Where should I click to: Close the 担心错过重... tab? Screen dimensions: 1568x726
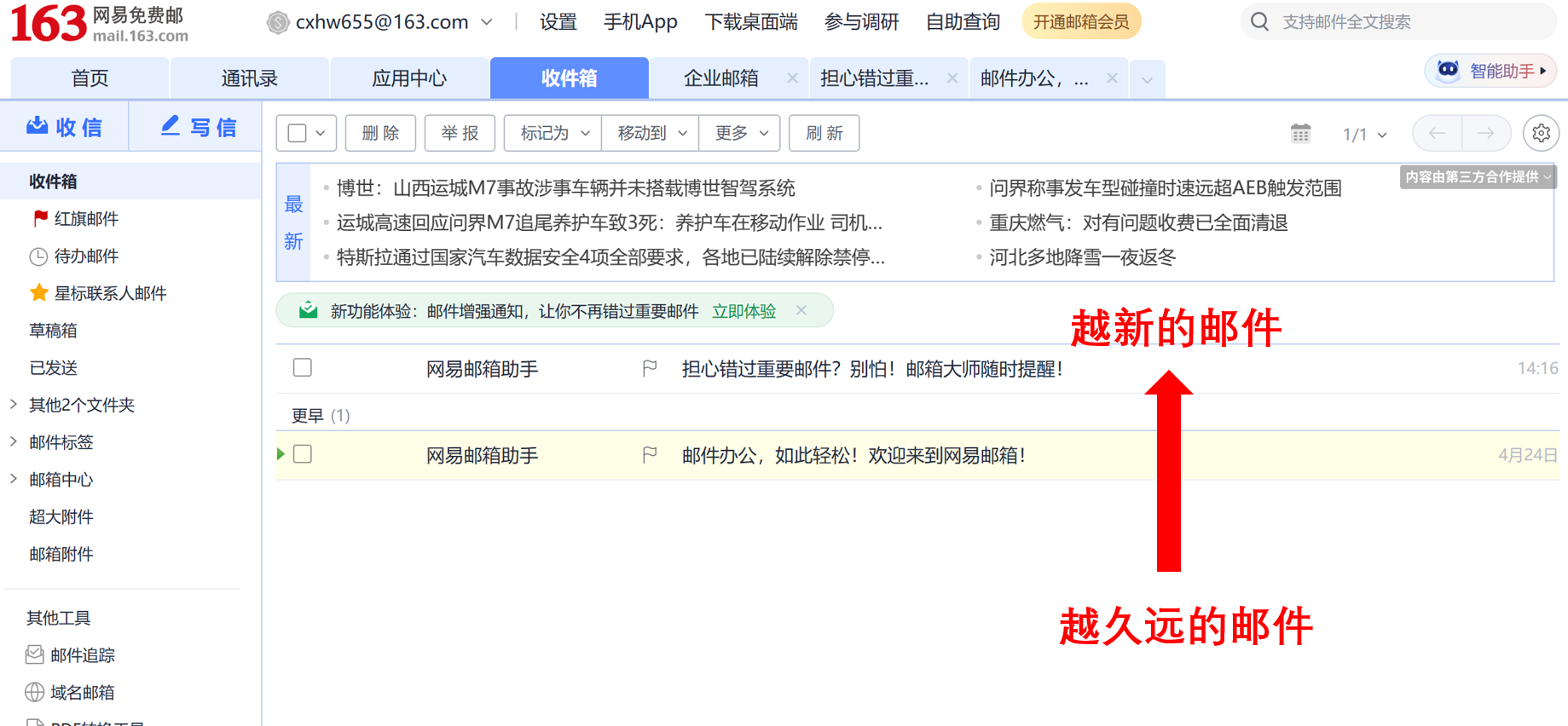pyautogui.click(x=952, y=78)
